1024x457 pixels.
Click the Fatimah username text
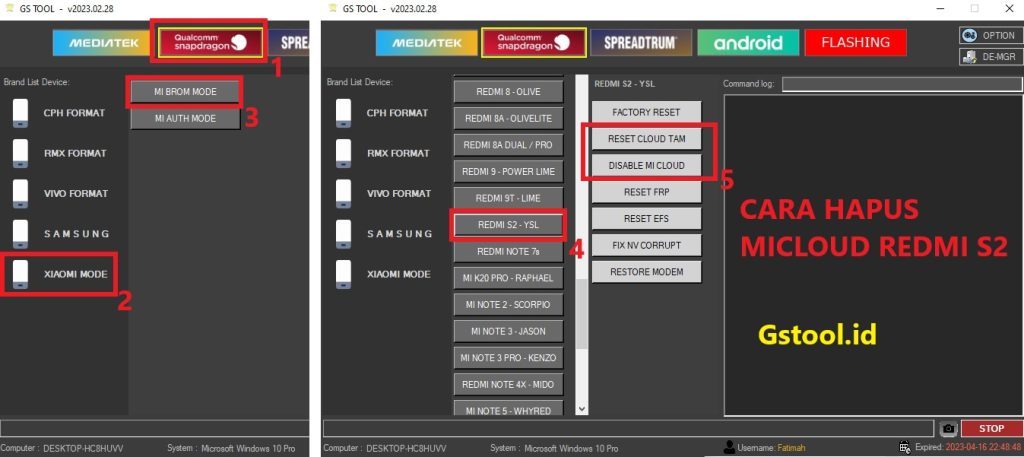click(793, 448)
